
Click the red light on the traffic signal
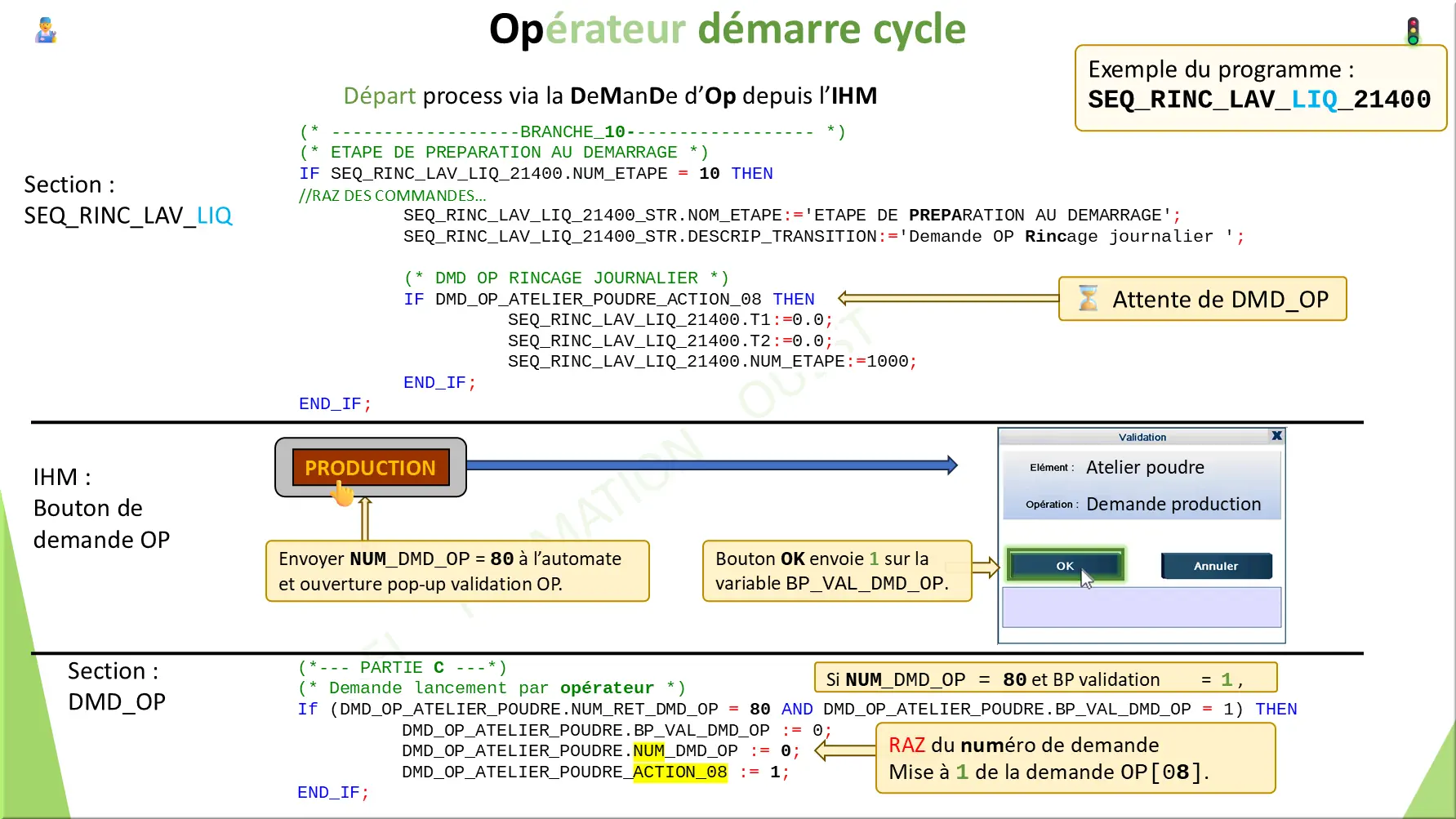pos(1413,20)
